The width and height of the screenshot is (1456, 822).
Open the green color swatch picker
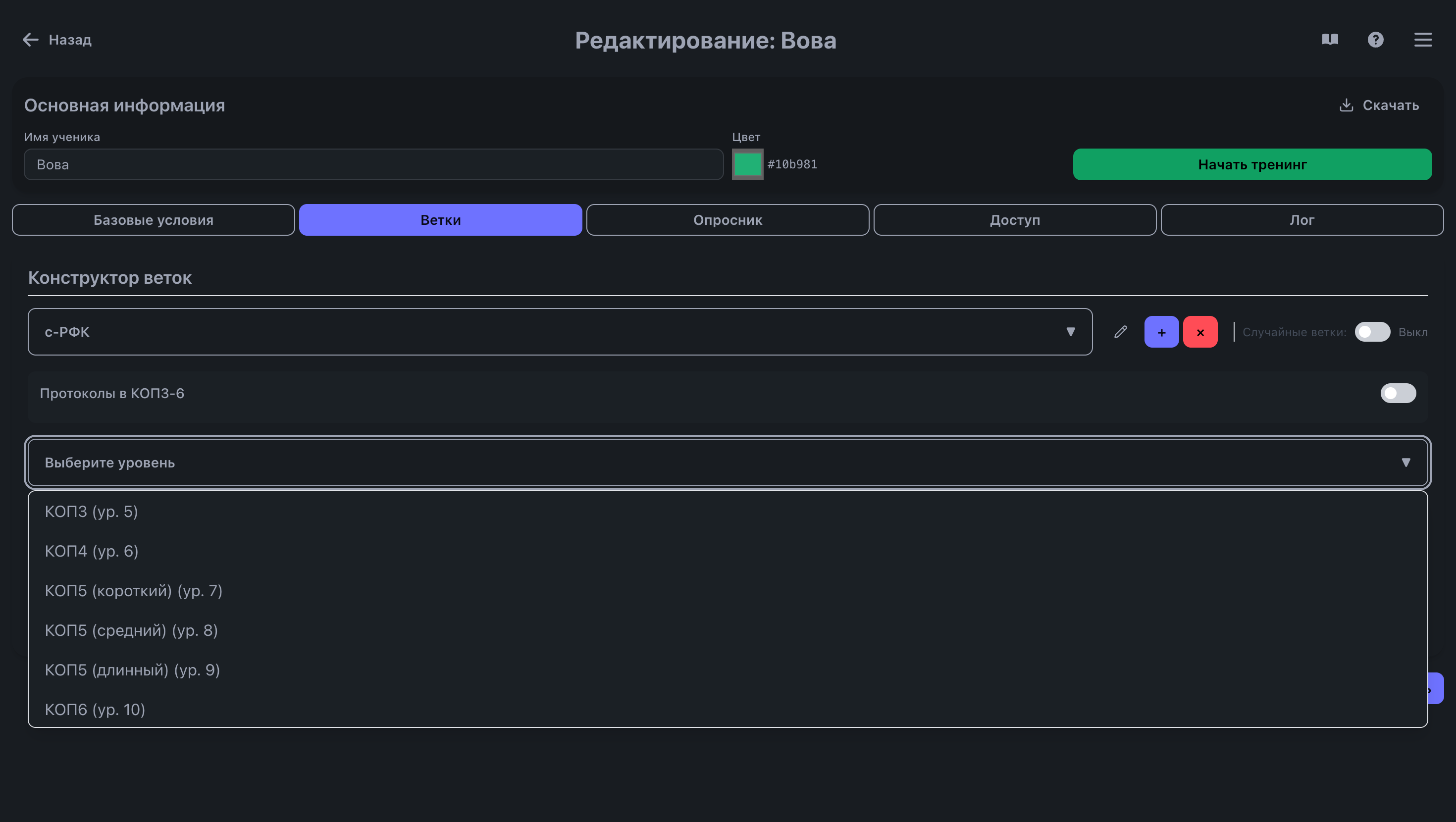(747, 164)
